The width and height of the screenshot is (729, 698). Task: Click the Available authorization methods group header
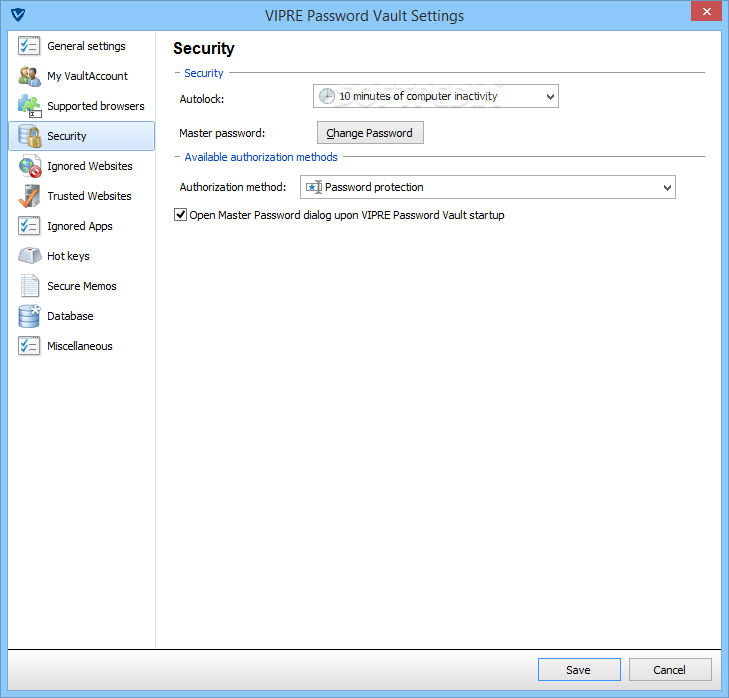(261, 157)
